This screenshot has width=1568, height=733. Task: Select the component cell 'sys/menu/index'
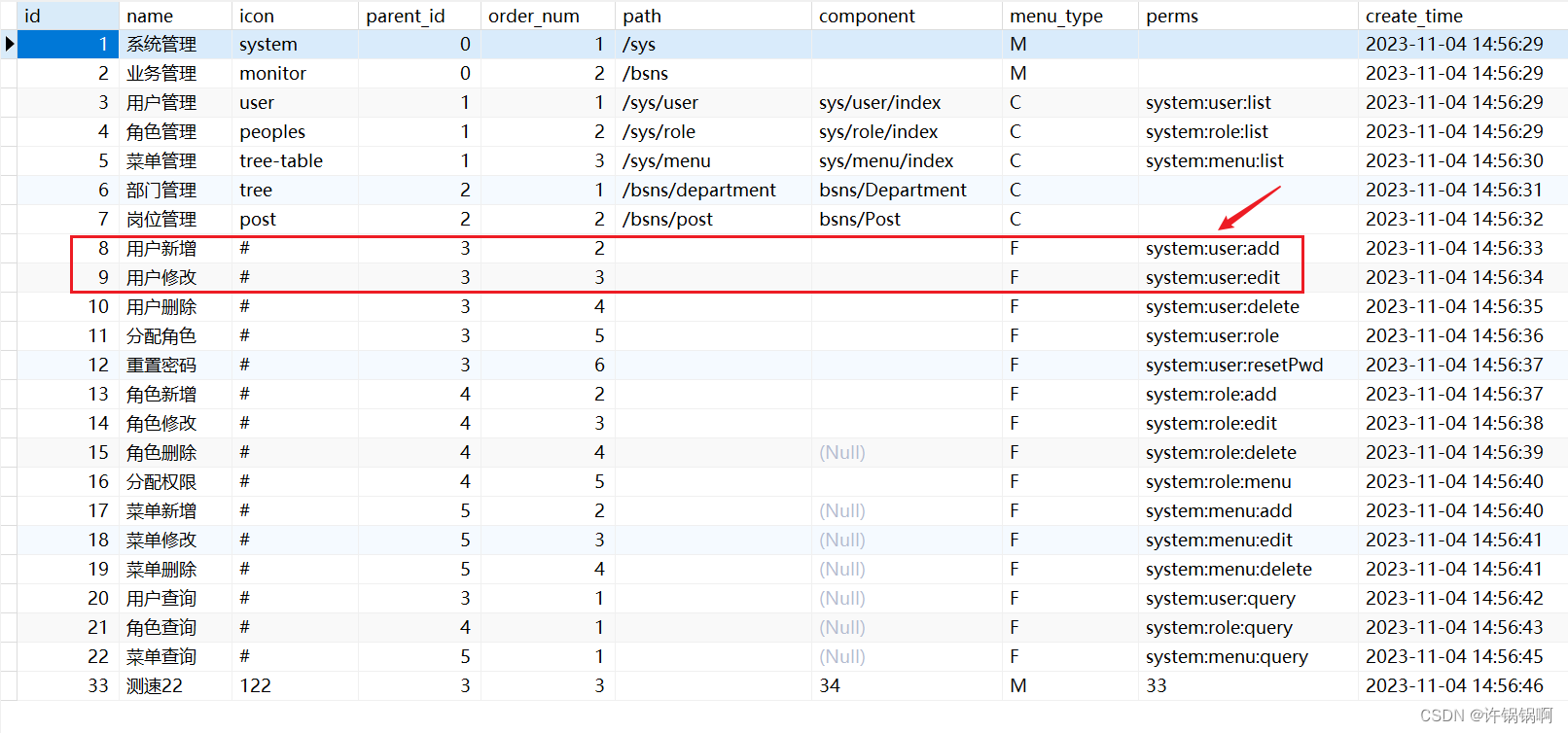tap(907, 161)
